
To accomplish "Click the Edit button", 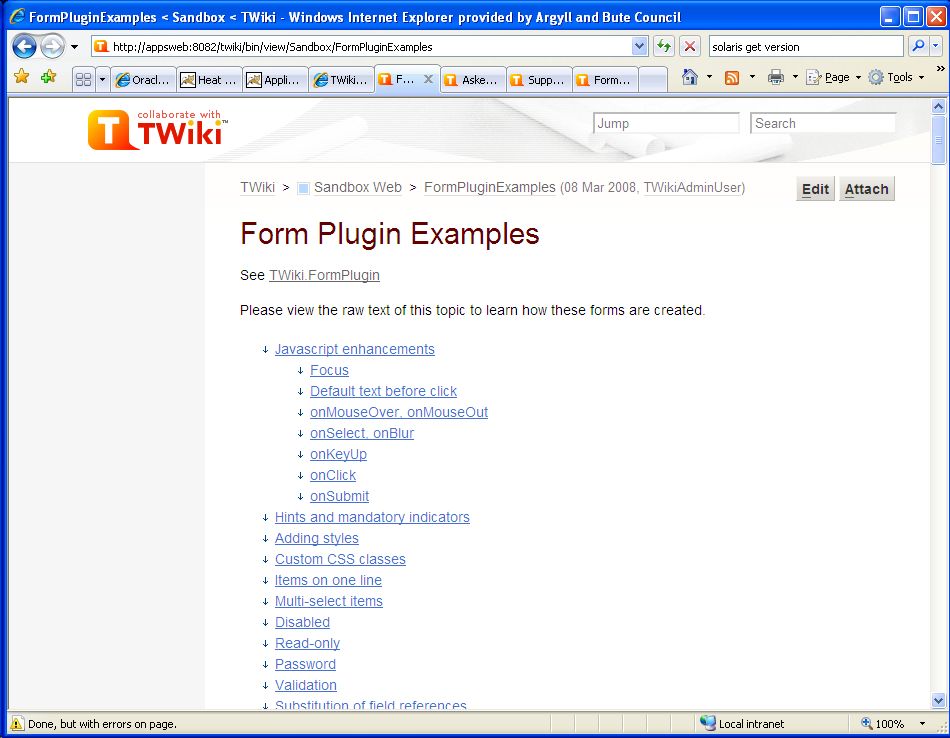I will [x=815, y=189].
